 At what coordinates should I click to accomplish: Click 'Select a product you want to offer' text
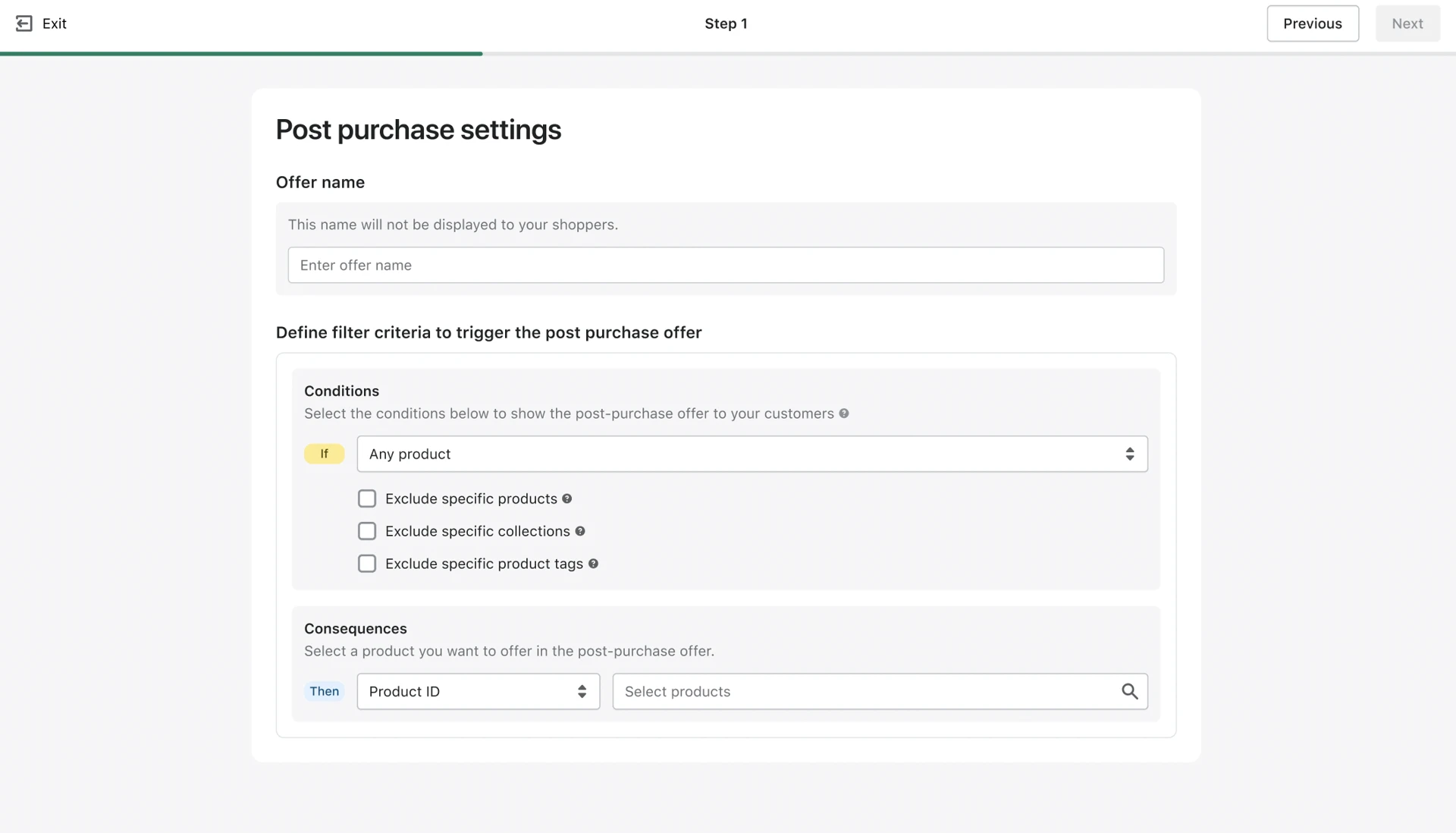click(509, 651)
